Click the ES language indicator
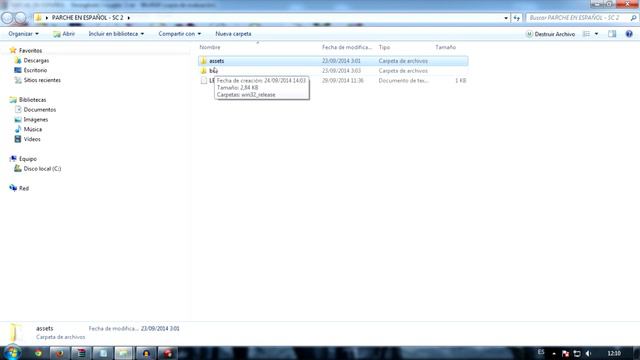Screen dimensions: 640x360 tap(541, 352)
